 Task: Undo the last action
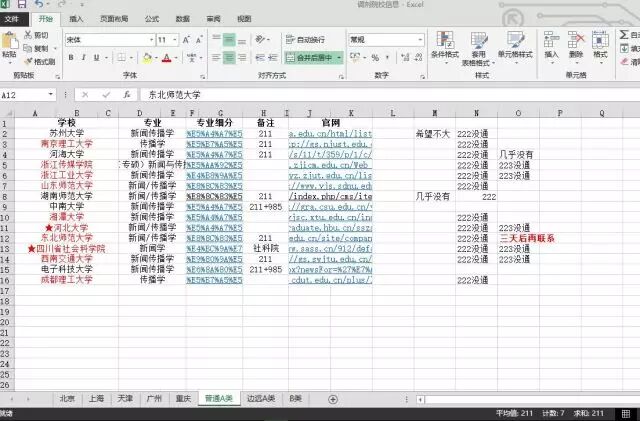click(39, 4)
